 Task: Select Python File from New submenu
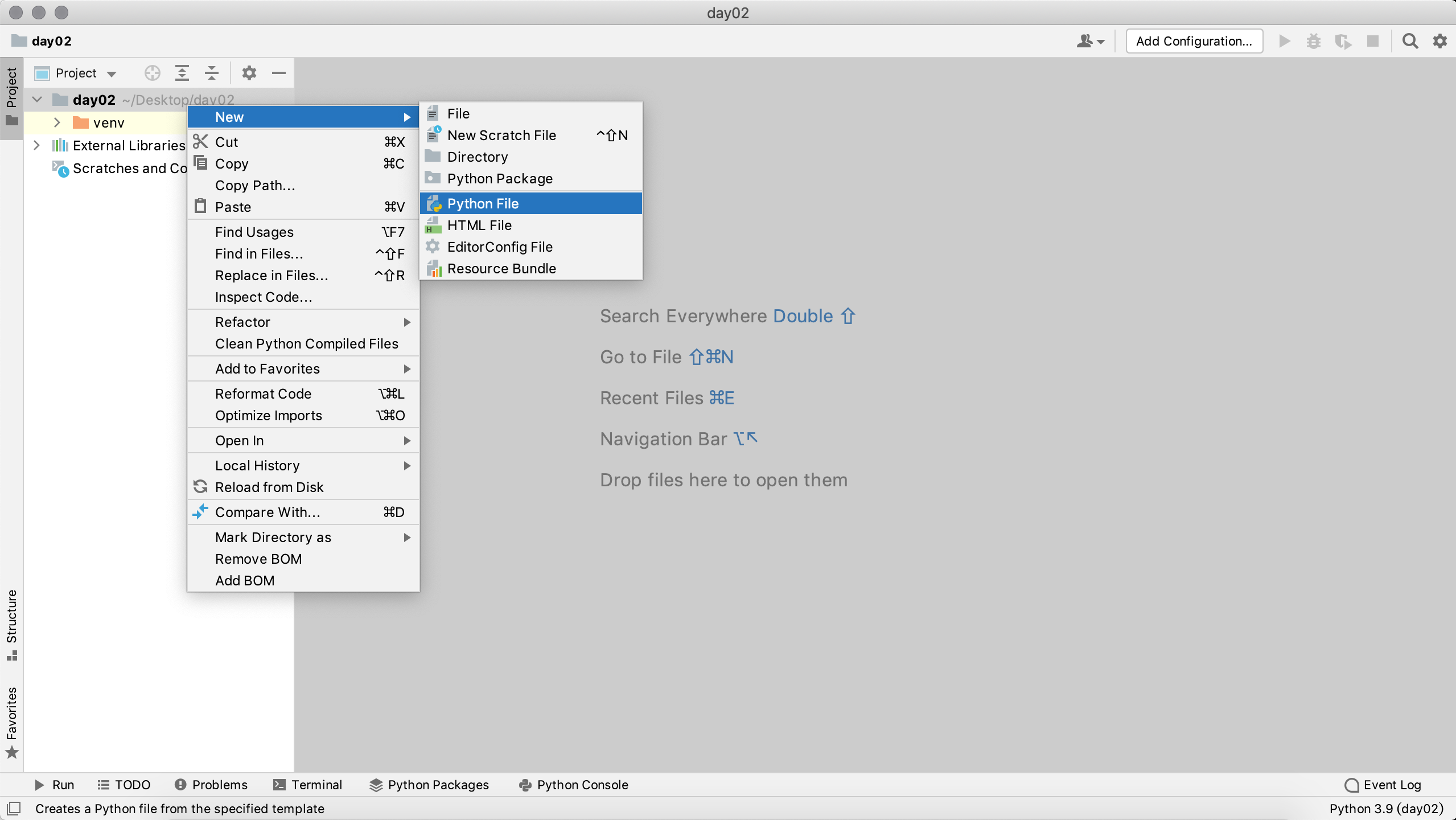(483, 203)
